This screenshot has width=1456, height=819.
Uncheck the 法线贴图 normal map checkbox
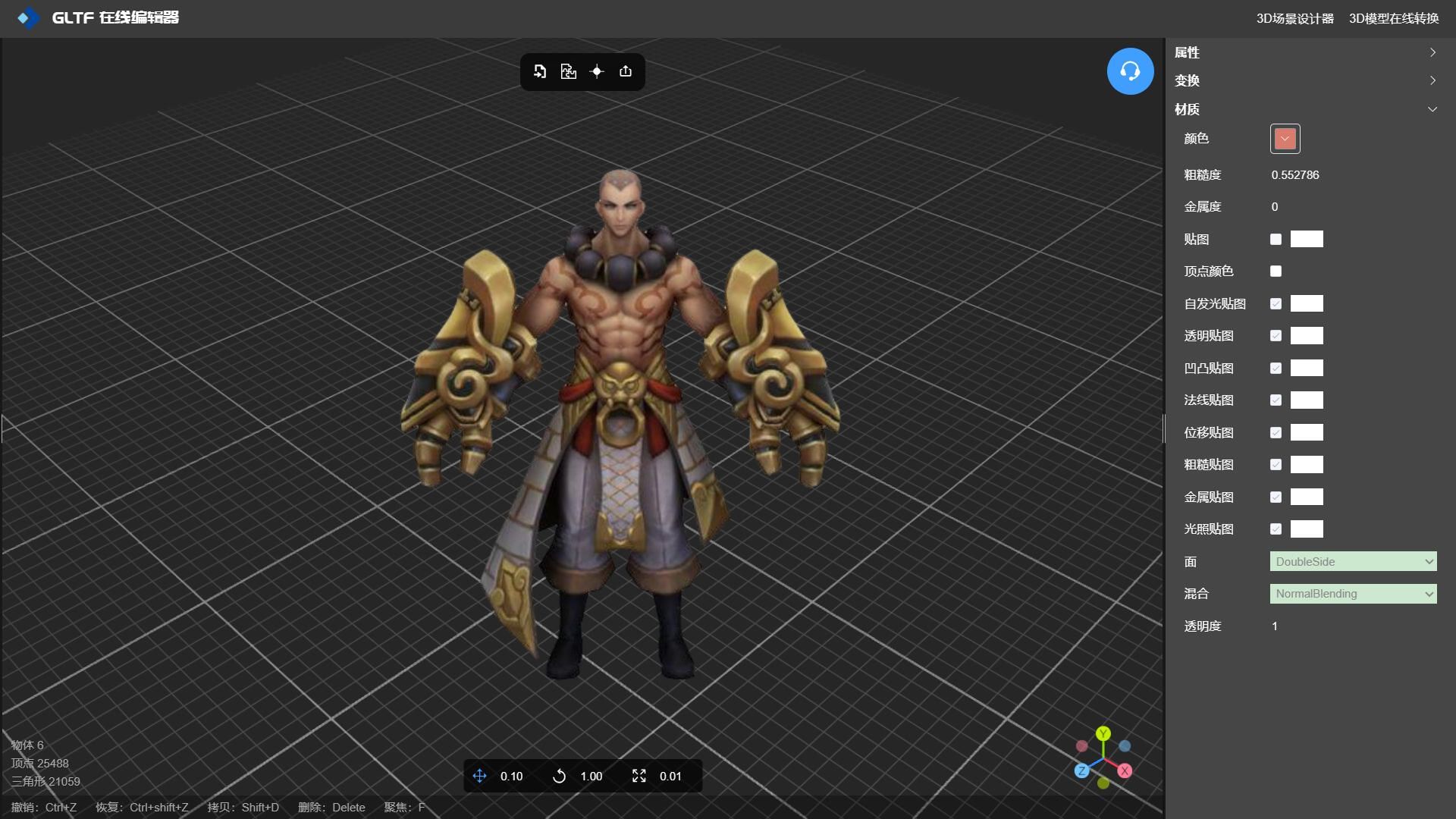[1276, 400]
